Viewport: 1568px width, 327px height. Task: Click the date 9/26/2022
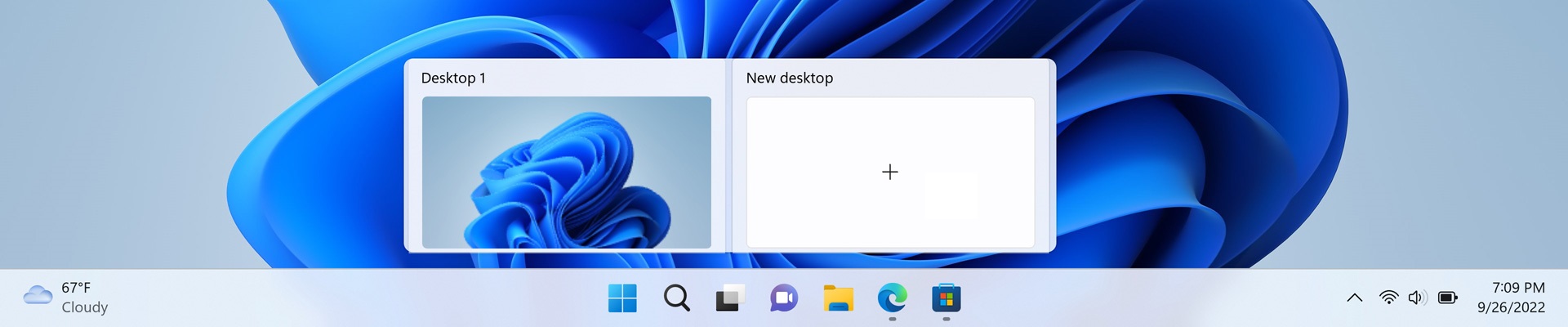tap(1511, 307)
